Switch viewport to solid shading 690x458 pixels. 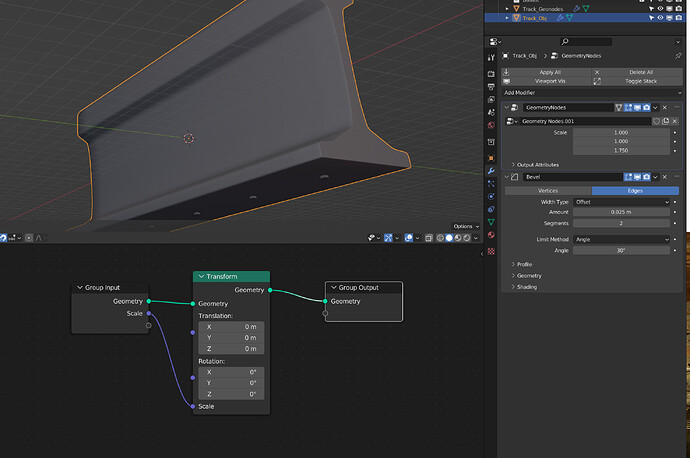(x=449, y=238)
